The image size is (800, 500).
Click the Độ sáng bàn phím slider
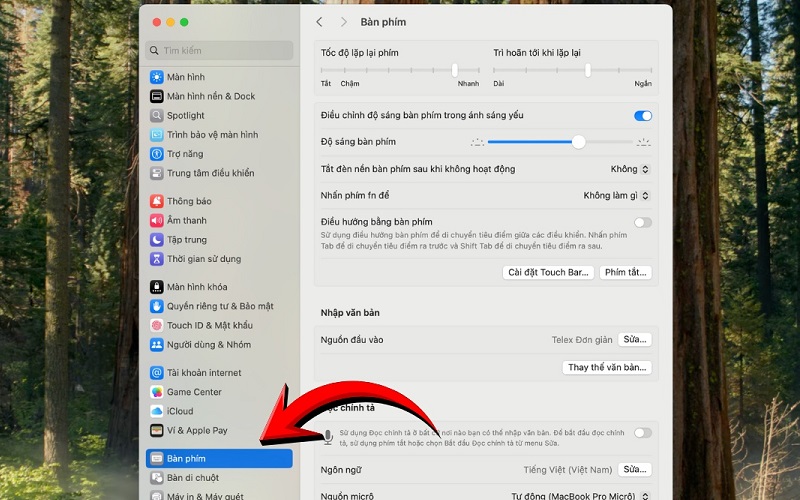561,142
